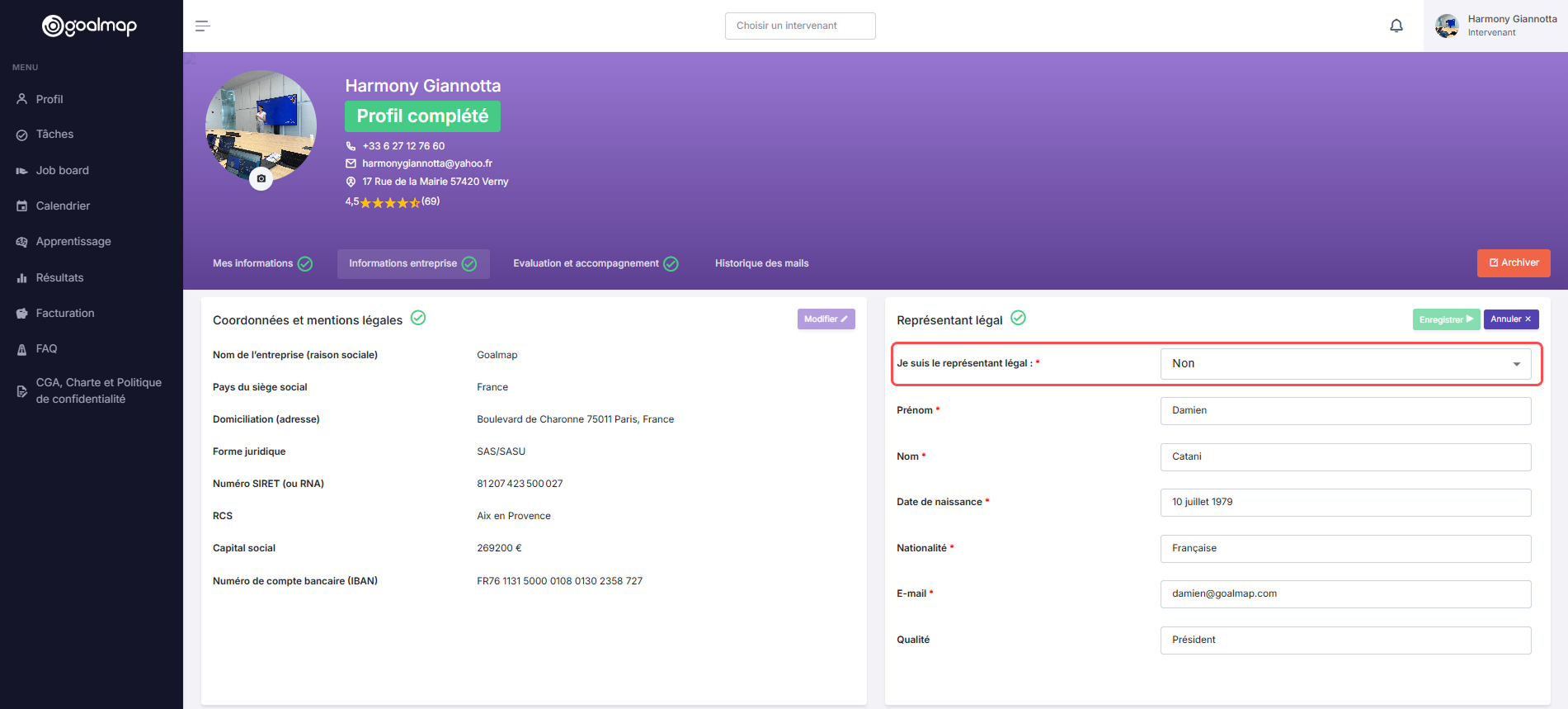Click the envelope icon beside the email

[351, 163]
